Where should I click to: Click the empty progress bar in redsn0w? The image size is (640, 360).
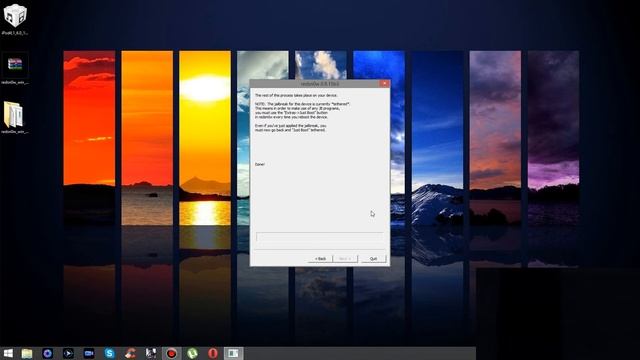(320, 237)
